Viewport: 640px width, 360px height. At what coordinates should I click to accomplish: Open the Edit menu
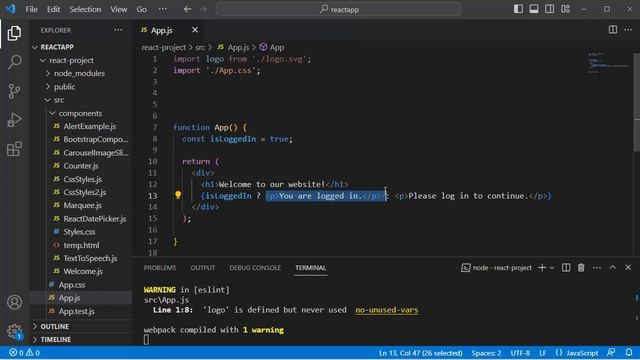click(x=53, y=9)
